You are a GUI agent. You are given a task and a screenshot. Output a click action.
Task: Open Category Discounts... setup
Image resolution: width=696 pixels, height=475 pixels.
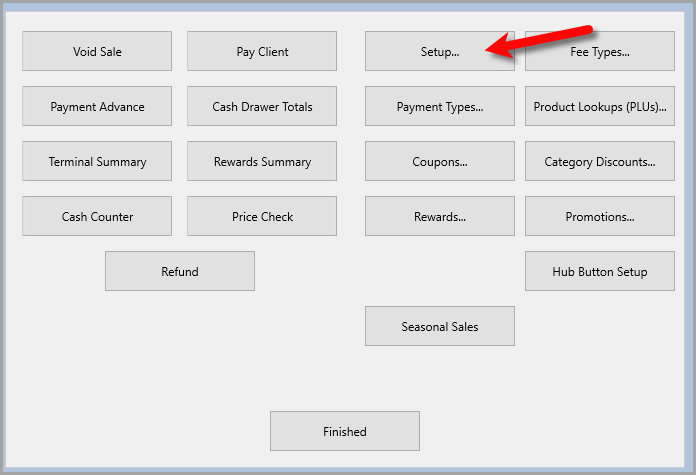tap(600, 161)
